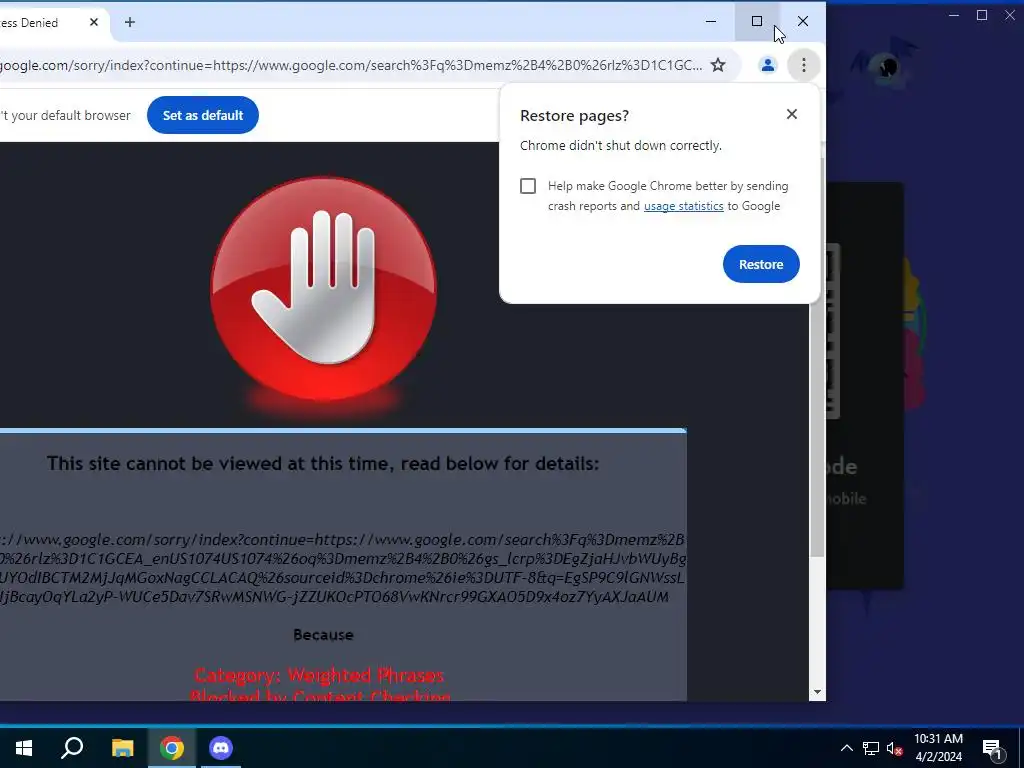This screenshot has width=1024, height=768.
Task: Open the Chrome profile menu
Action: [767, 65]
